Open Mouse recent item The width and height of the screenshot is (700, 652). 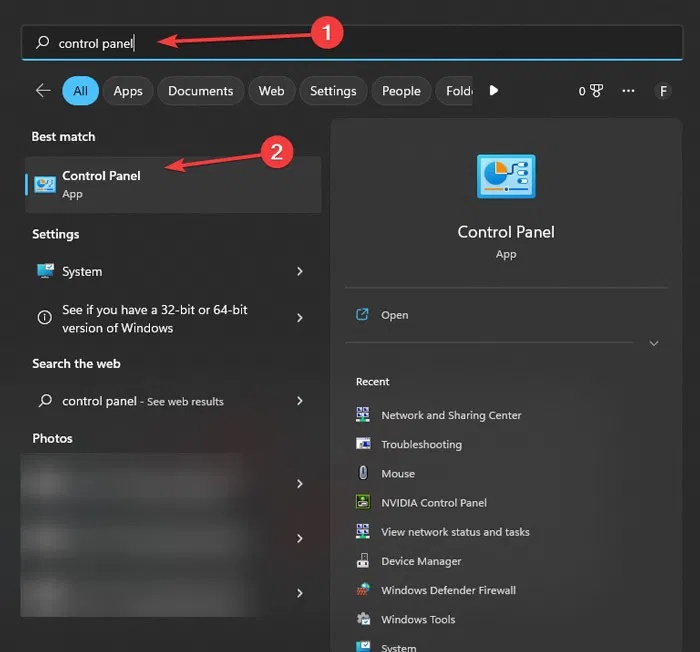click(x=398, y=474)
